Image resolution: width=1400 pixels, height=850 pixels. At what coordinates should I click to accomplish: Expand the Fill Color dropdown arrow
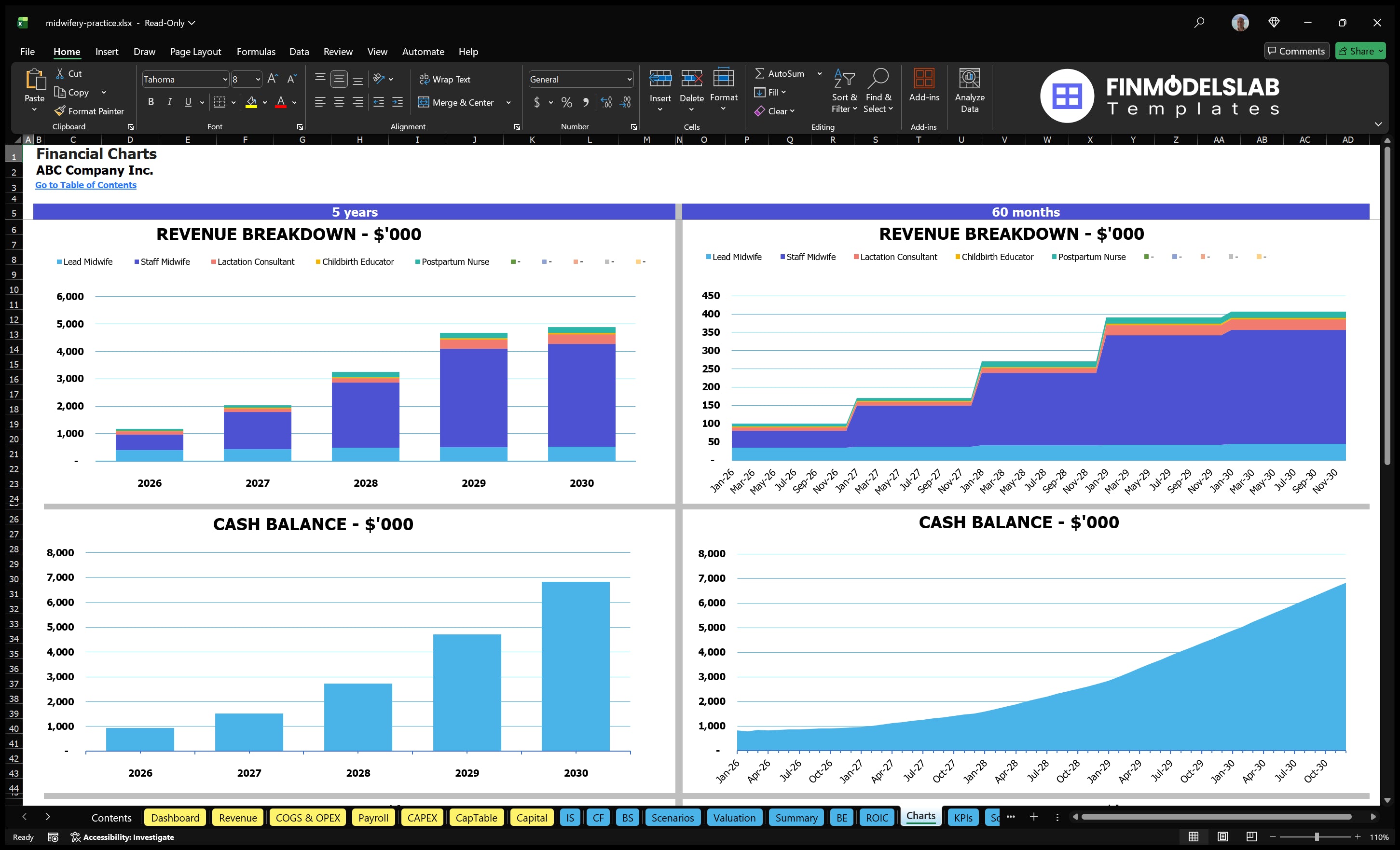[x=265, y=103]
